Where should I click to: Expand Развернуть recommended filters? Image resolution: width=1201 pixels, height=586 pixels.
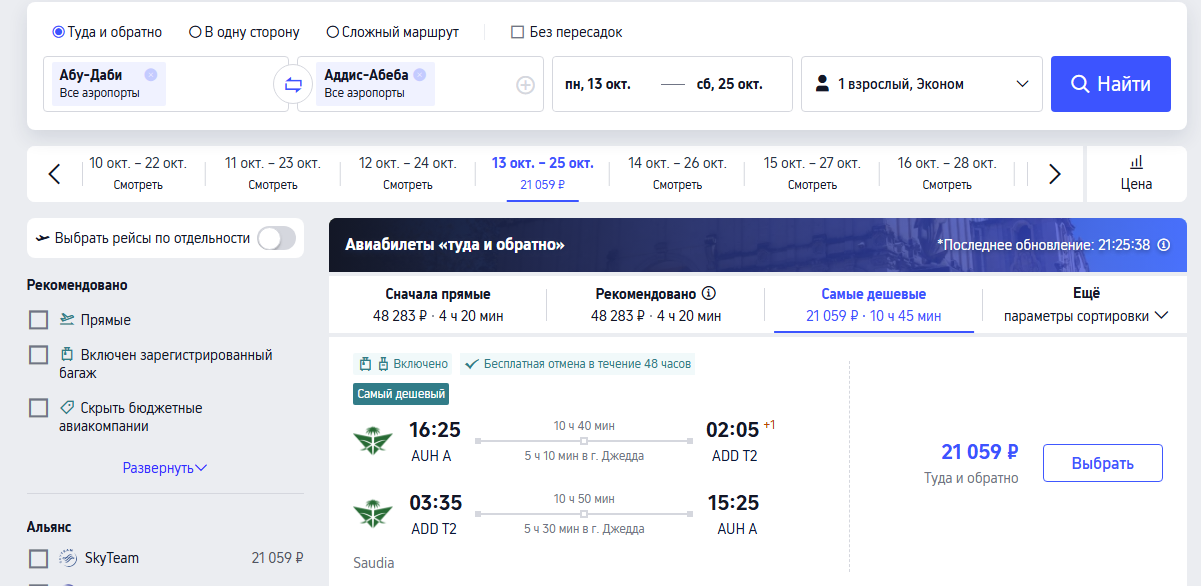[x=165, y=468]
